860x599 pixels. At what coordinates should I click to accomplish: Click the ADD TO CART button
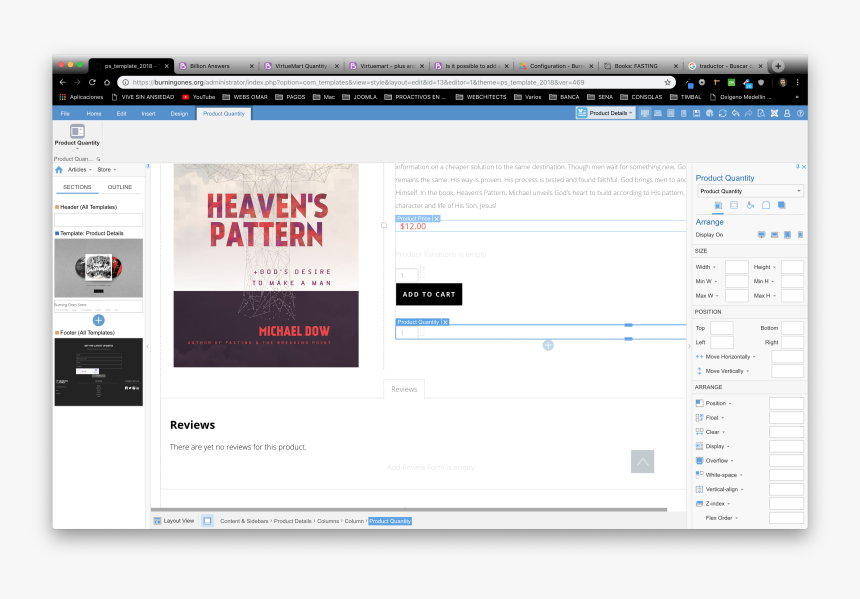coord(428,294)
